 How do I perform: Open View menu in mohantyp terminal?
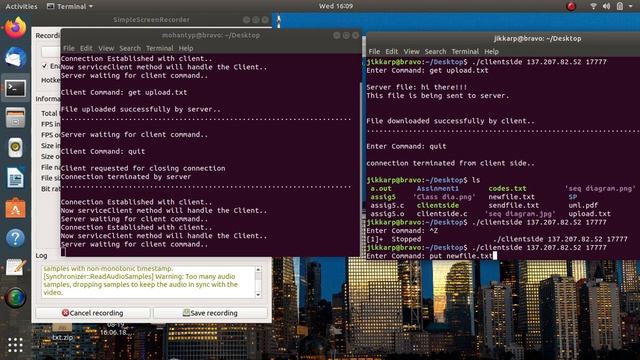click(106, 48)
